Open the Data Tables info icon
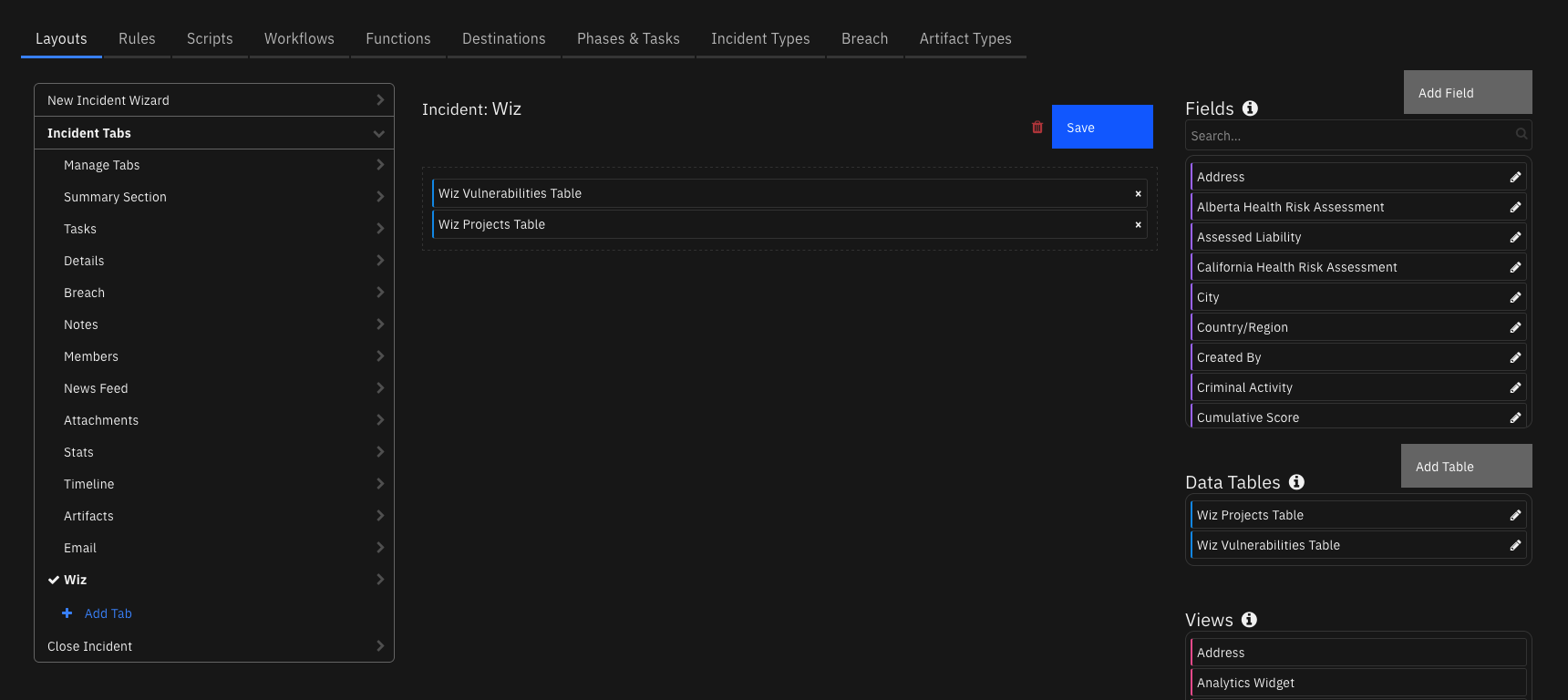Viewport: 1568px width, 700px height. [1296, 482]
